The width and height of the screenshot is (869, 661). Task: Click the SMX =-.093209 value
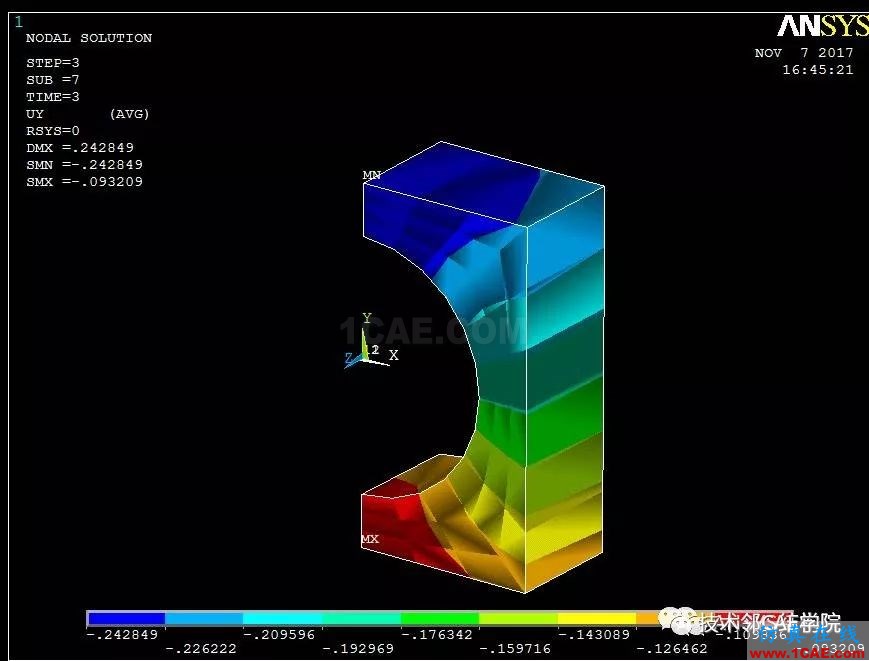pos(84,182)
